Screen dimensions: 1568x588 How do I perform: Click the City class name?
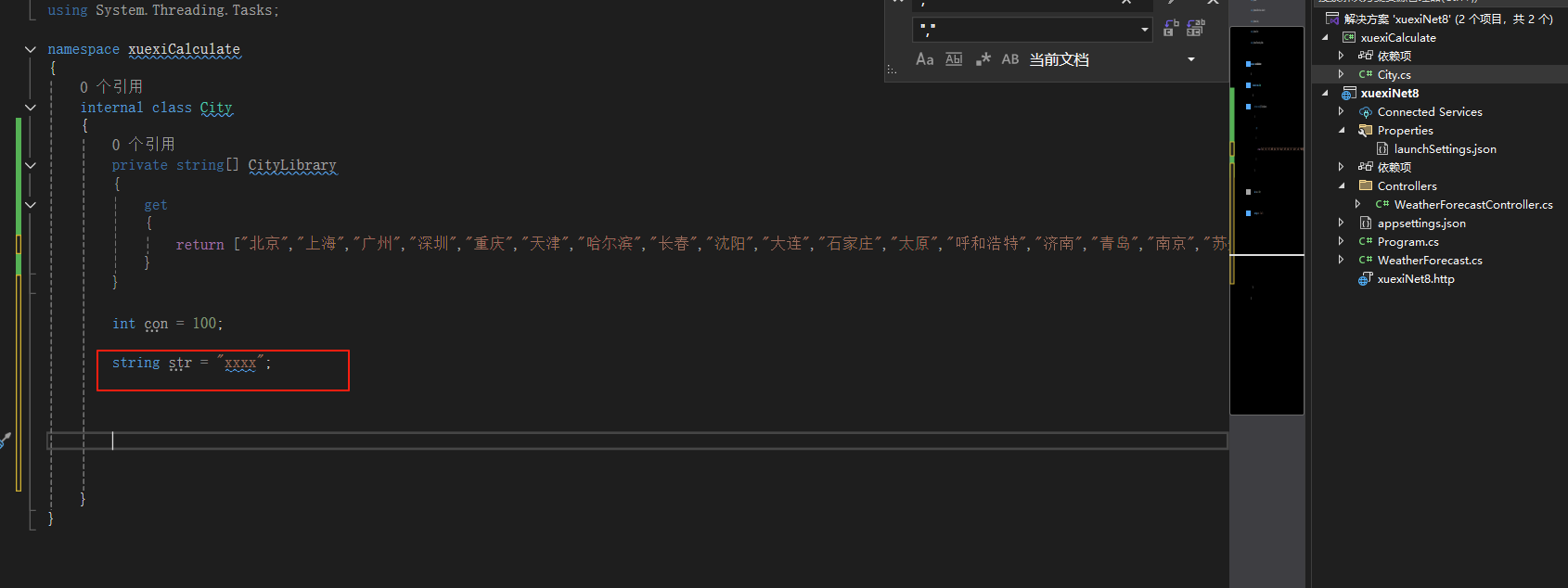216,108
